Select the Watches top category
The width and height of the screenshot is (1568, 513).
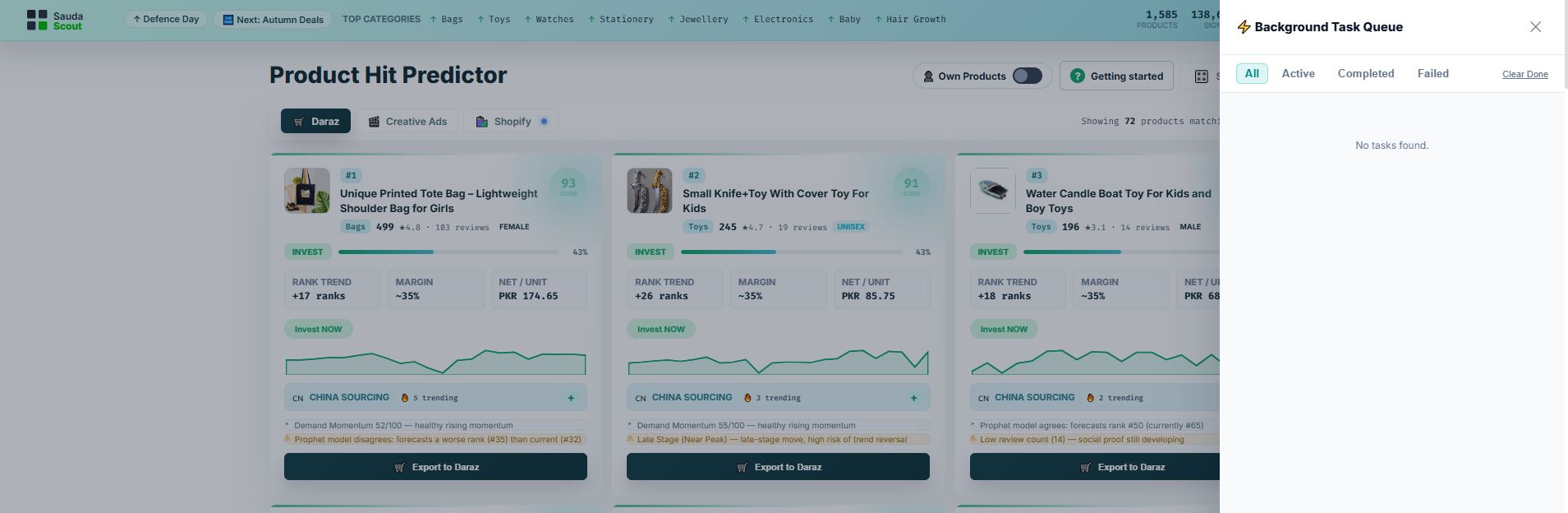(x=549, y=19)
